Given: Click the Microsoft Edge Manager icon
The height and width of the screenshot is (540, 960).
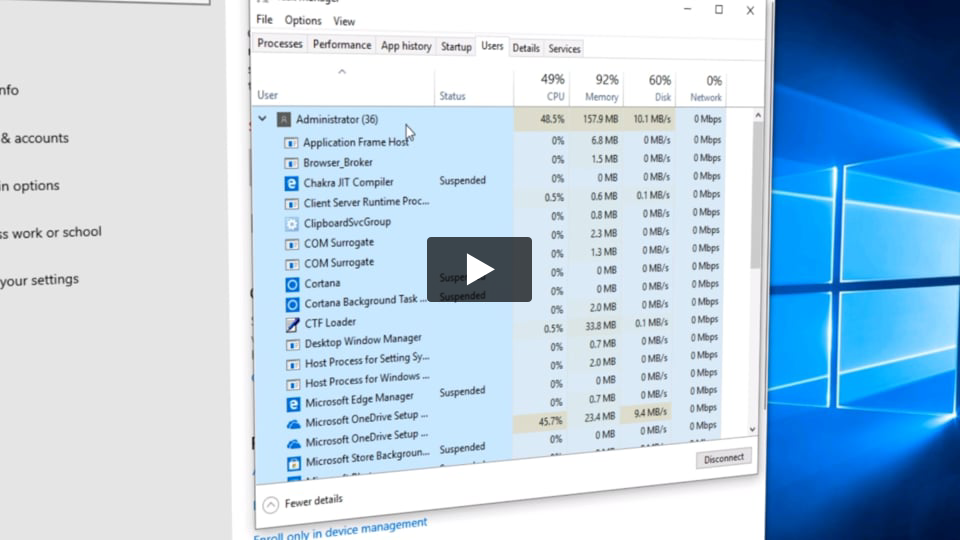Looking at the screenshot, I should (293, 403).
